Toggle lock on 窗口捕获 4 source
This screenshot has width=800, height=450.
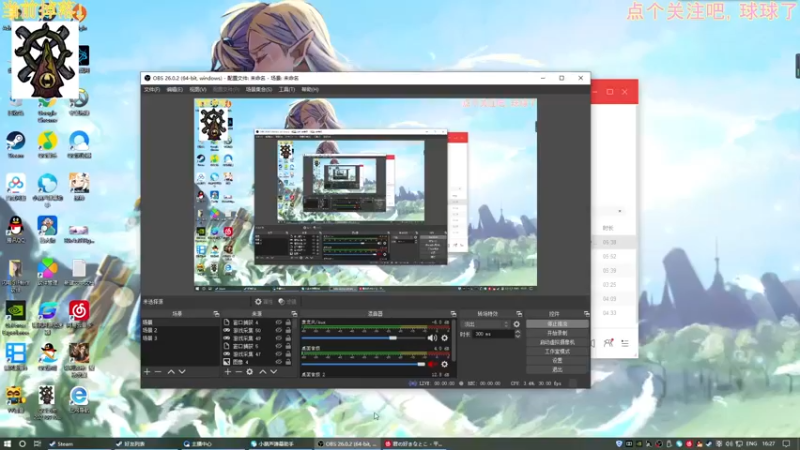[288, 322]
